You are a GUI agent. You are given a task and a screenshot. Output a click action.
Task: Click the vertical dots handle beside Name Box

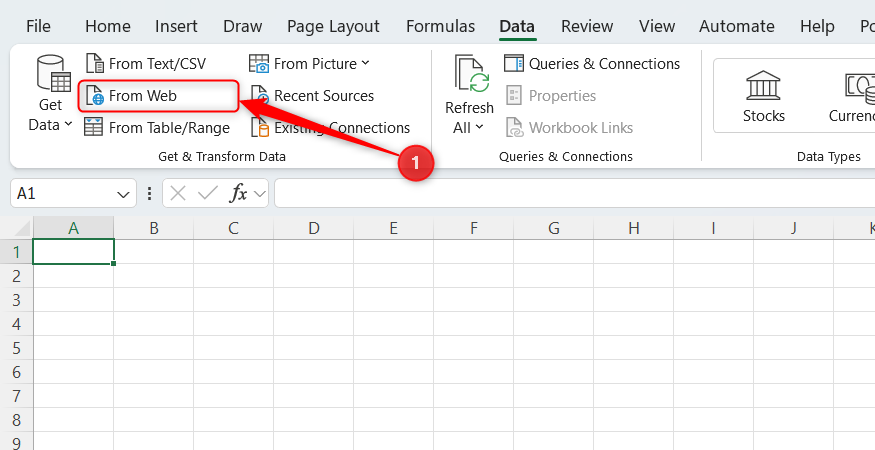coord(149,193)
